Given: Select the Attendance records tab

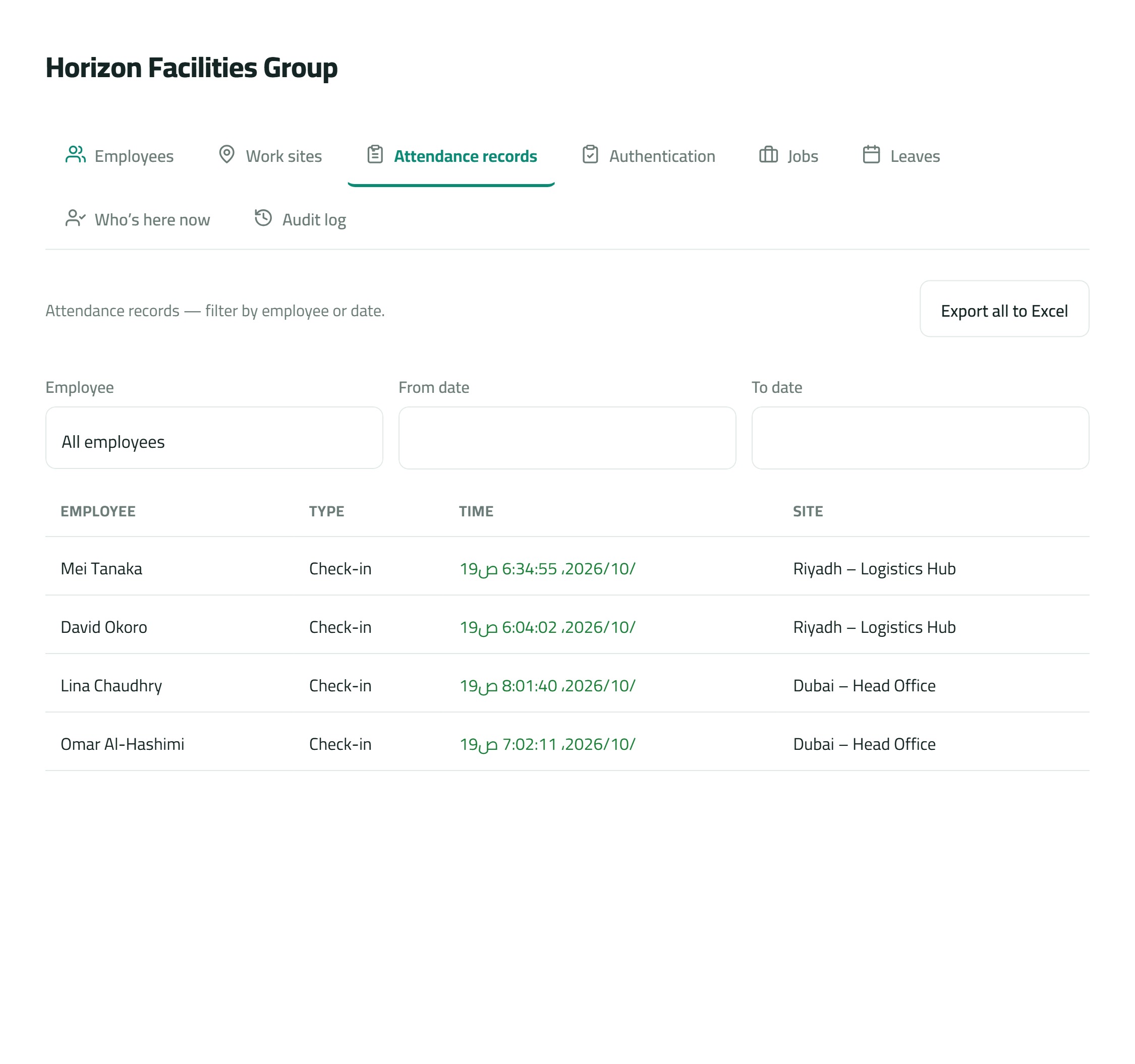Looking at the screenshot, I should point(451,156).
